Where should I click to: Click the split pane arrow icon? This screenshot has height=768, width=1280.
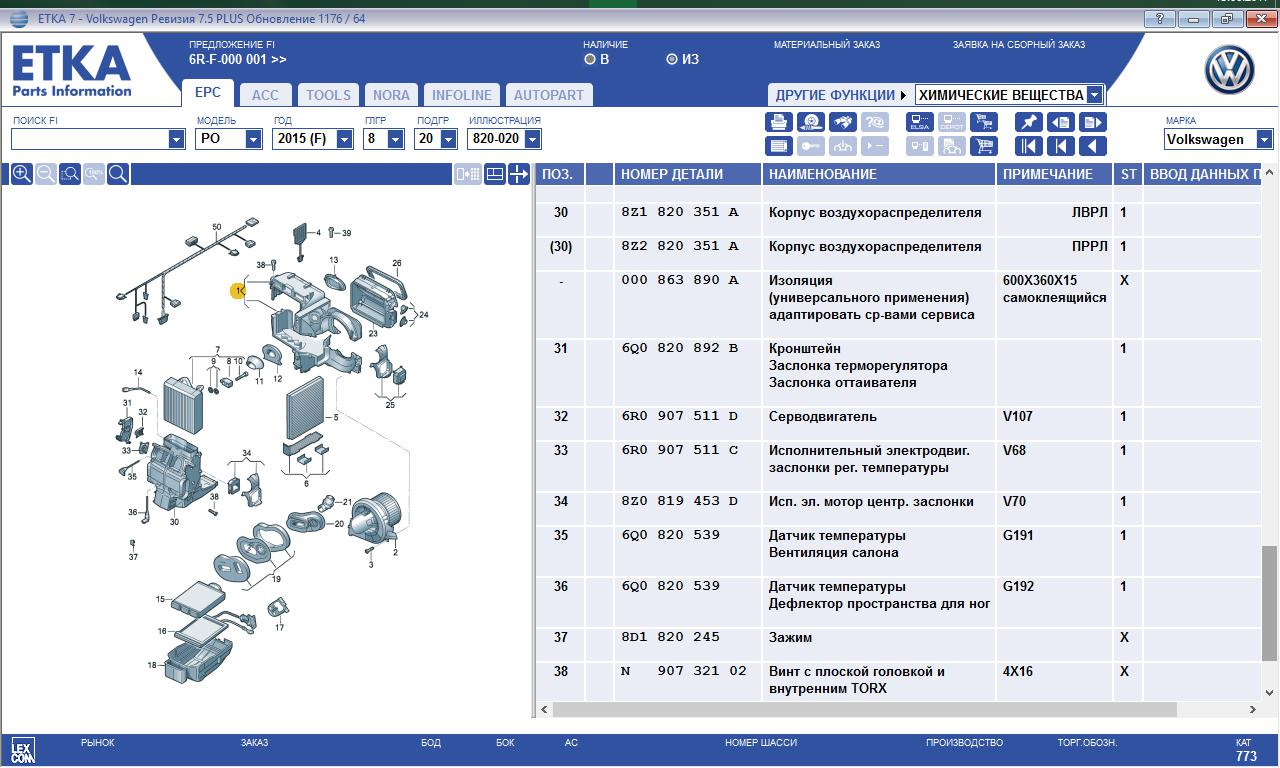click(x=519, y=174)
